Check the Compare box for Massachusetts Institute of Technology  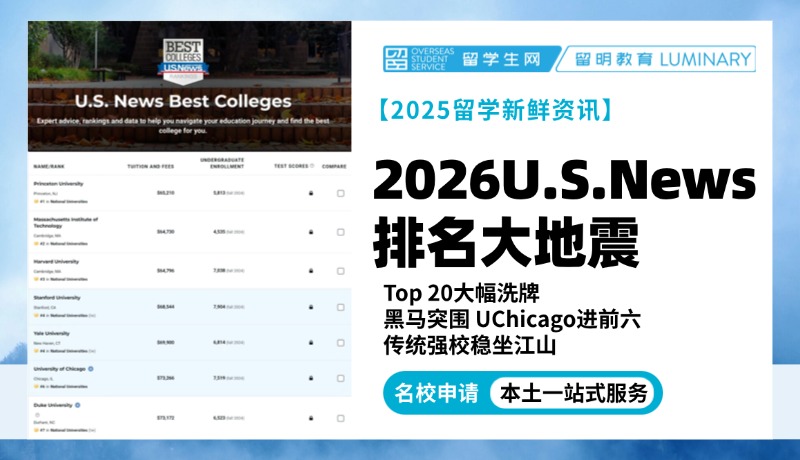341,232
